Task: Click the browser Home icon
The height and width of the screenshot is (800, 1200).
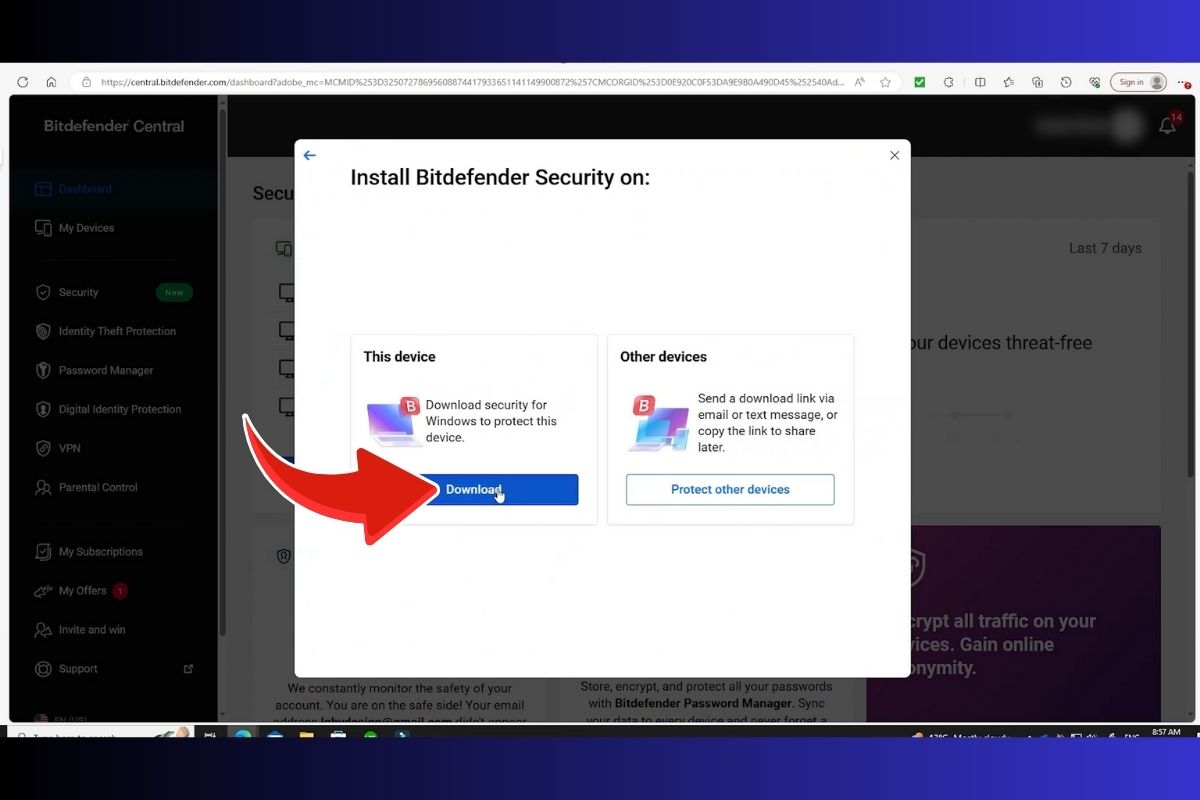Action: (51, 82)
